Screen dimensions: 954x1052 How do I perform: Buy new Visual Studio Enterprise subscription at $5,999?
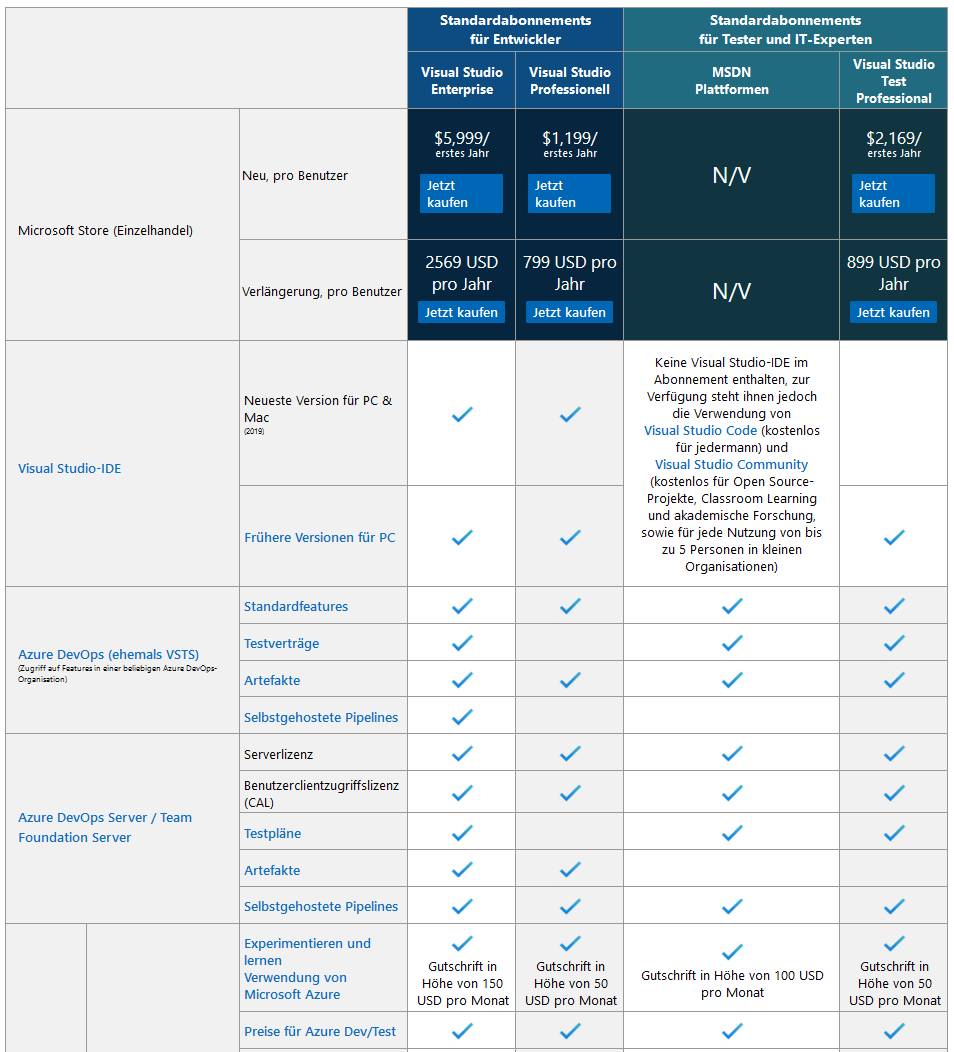point(461,194)
